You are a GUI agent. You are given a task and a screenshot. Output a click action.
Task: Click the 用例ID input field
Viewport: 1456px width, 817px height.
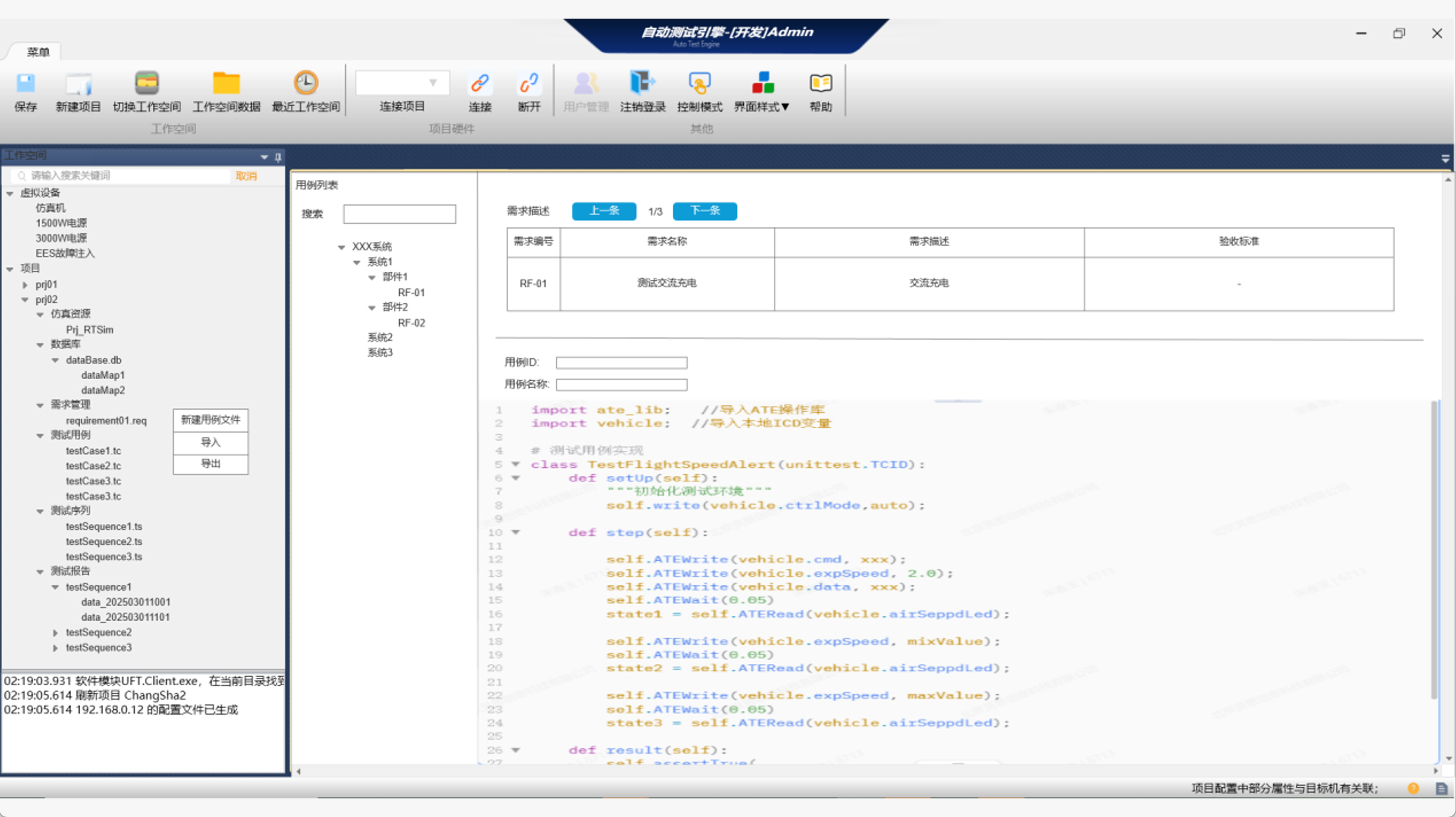(621, 363)
